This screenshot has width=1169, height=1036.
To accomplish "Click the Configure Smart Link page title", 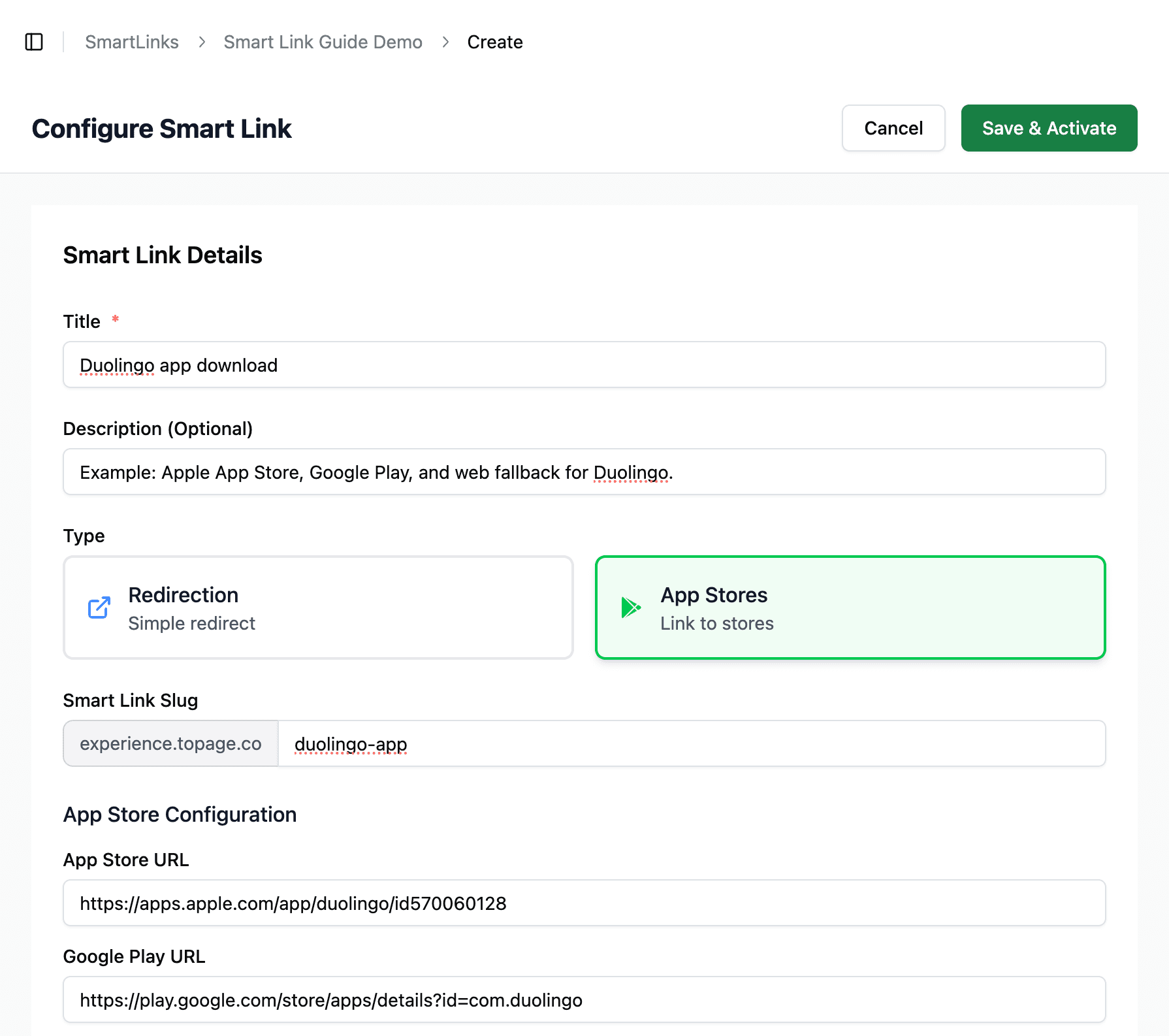I will (x=161, y=129).
